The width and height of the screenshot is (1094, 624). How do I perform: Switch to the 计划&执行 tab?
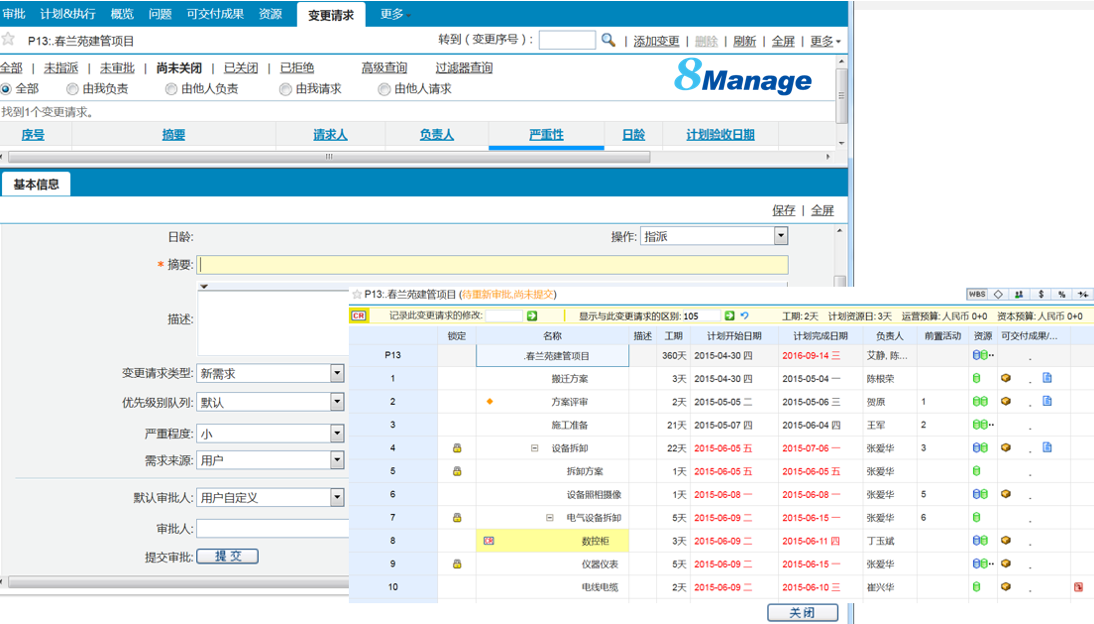tap(68, 14)
